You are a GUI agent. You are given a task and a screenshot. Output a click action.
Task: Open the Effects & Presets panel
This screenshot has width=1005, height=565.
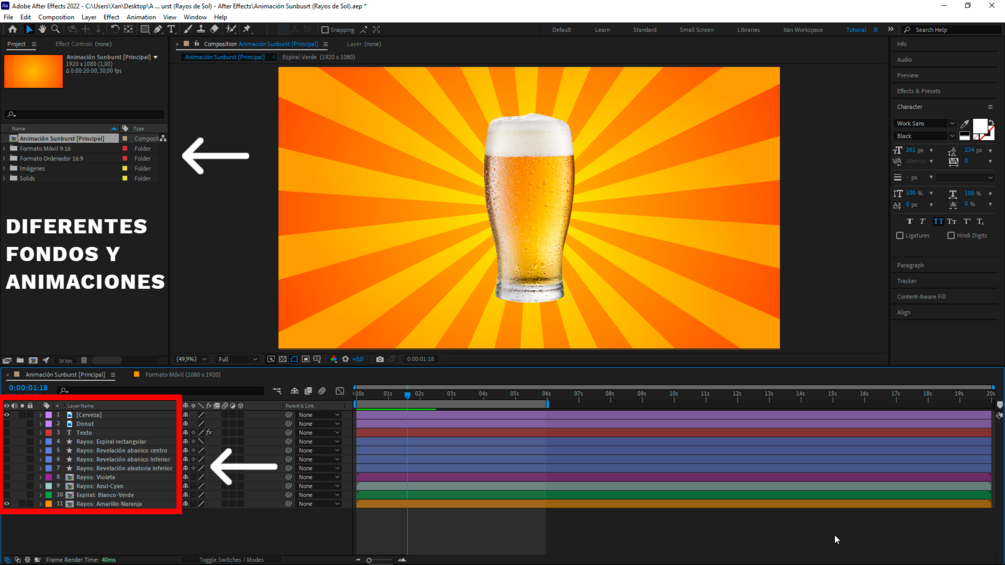coord(918,91)
